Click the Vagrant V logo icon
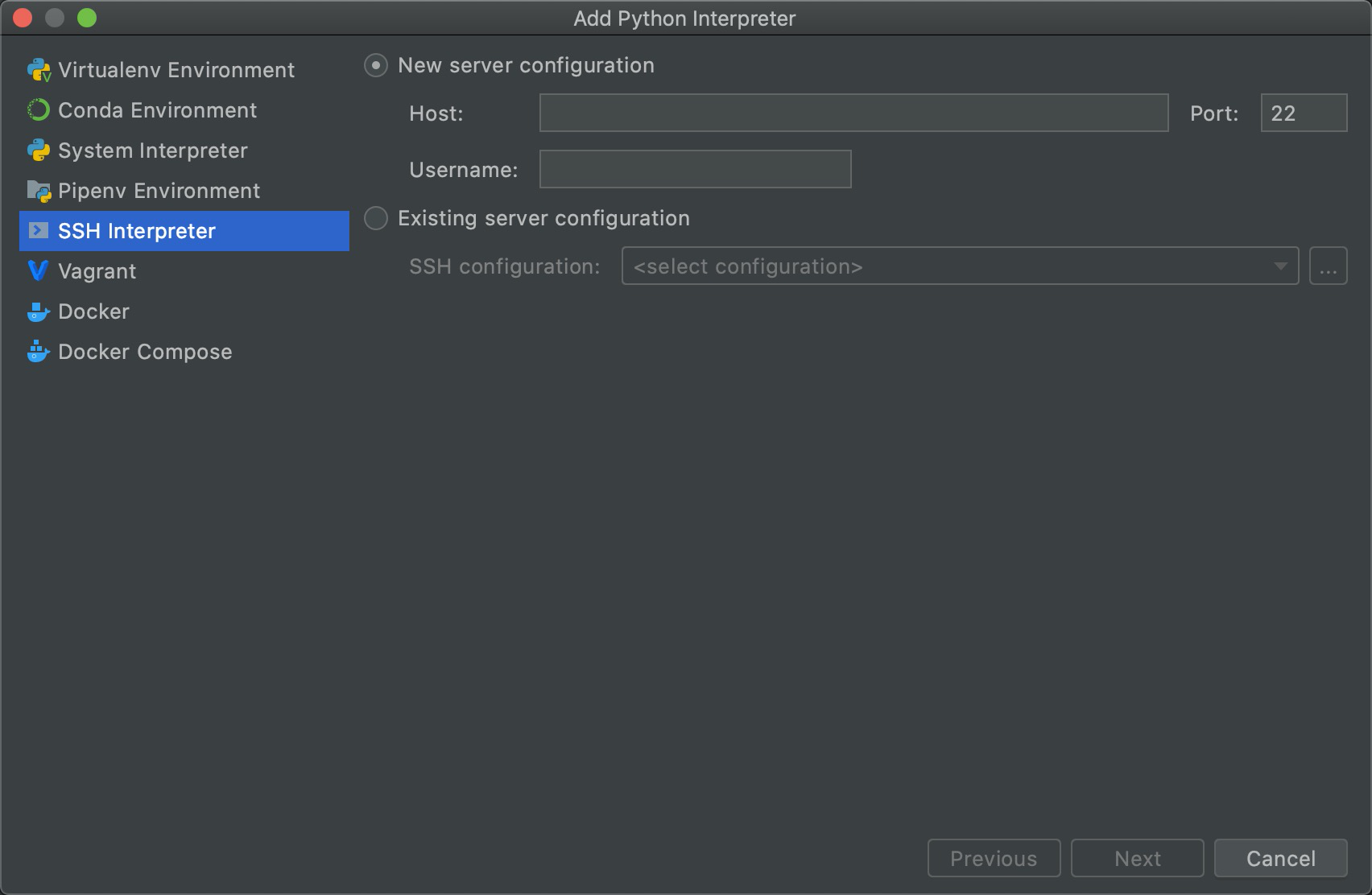1372x895 pixels. (39, 271)
